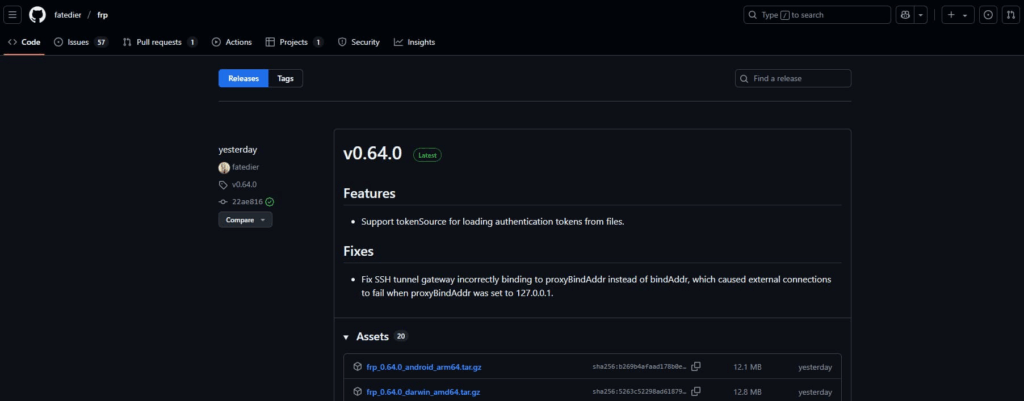
Task: Click the sha256:5263c52298ad61879 hash text
Action: pyautogui.click(x=639, y=392)
